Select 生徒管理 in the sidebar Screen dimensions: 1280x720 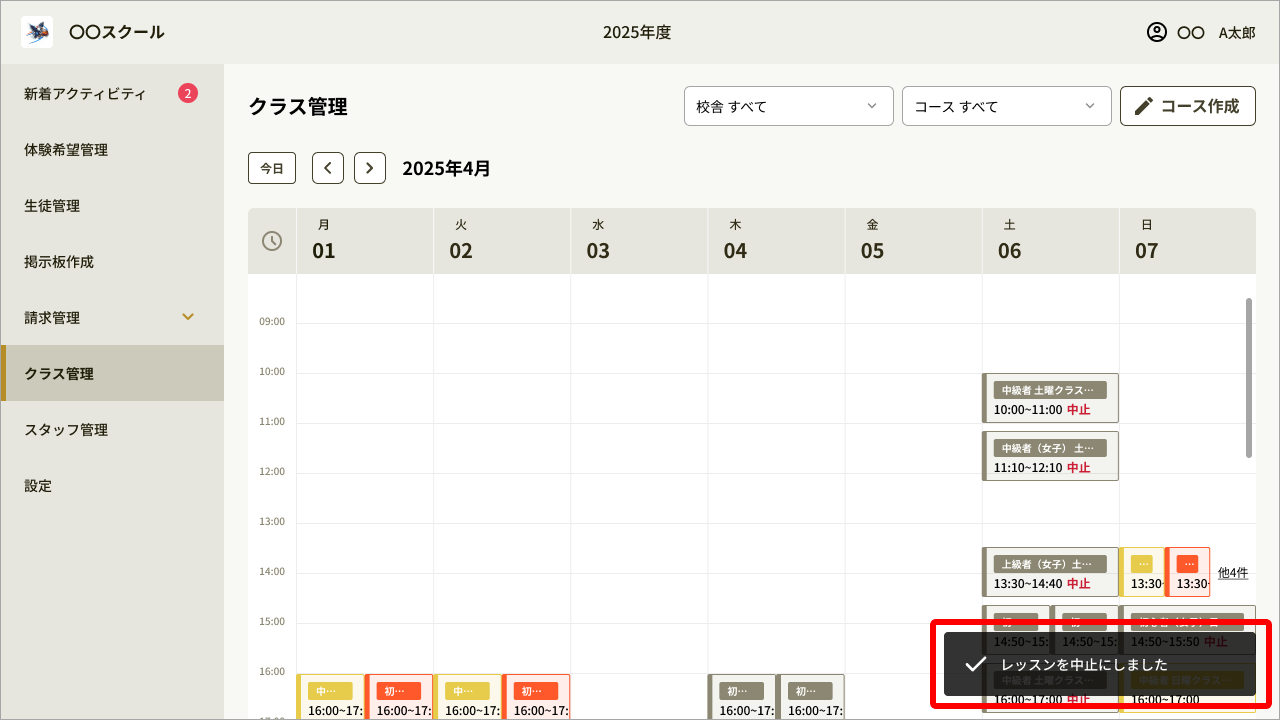tap(52, 206)
